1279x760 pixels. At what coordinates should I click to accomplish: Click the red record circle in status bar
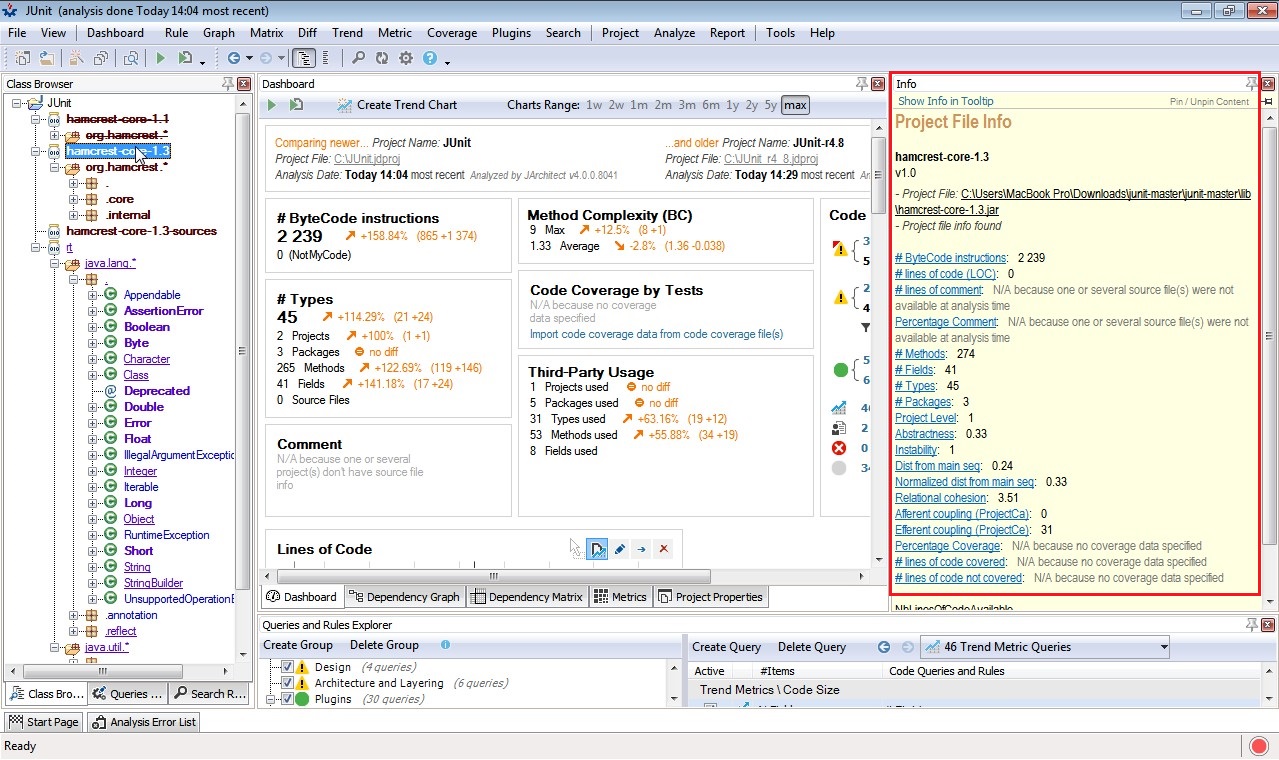(1260, 746)
